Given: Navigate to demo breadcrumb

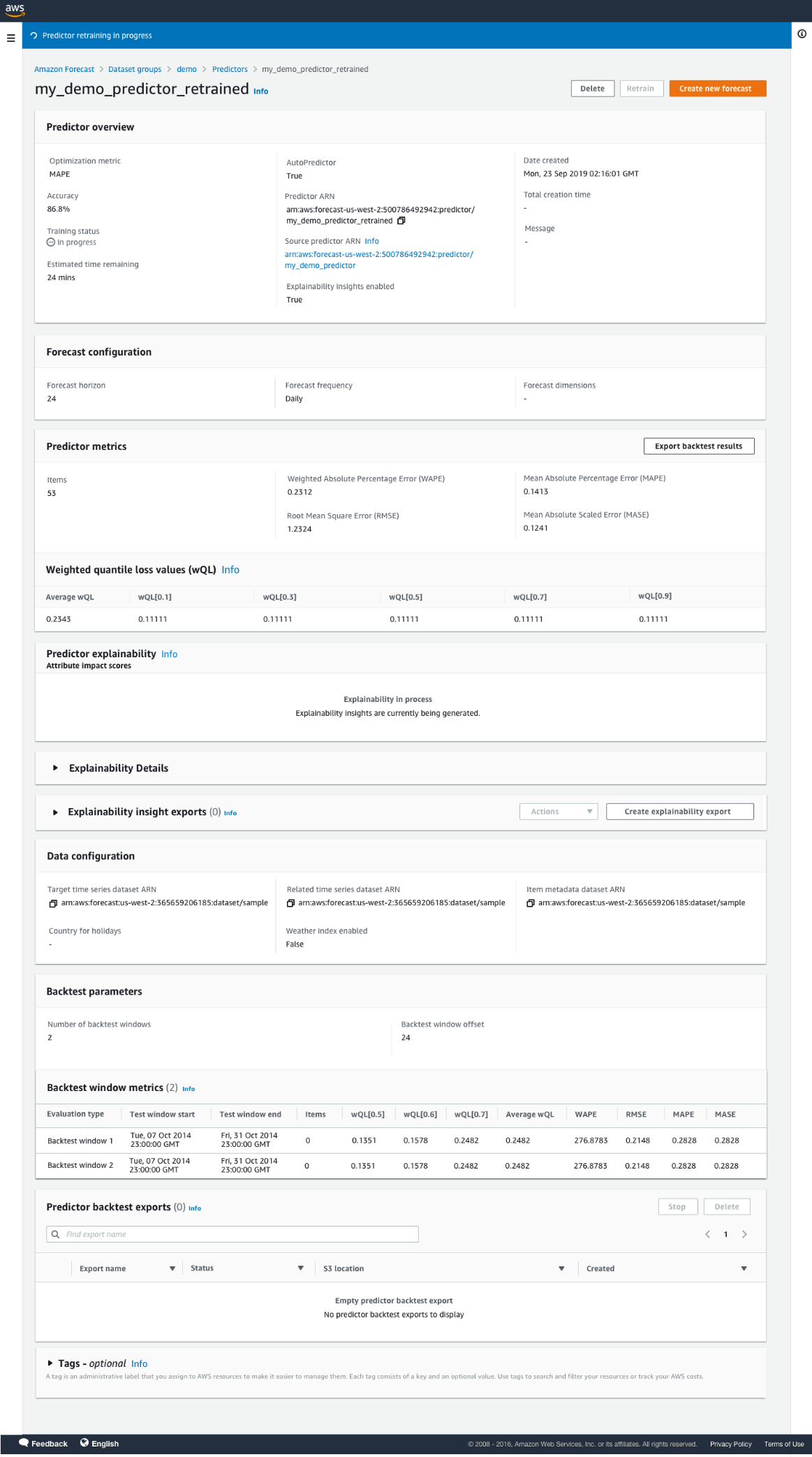Looking at the screenshot, I should click(186, 69).
